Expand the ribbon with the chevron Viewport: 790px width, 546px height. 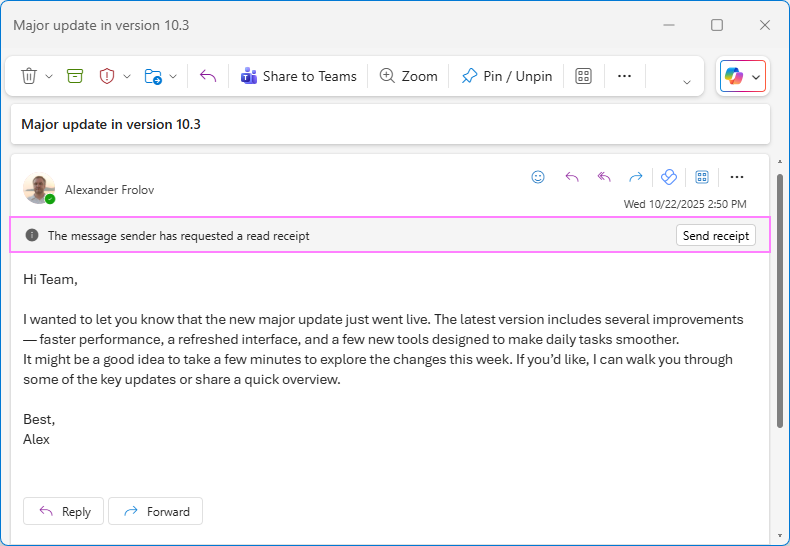(x=687, y=82)
